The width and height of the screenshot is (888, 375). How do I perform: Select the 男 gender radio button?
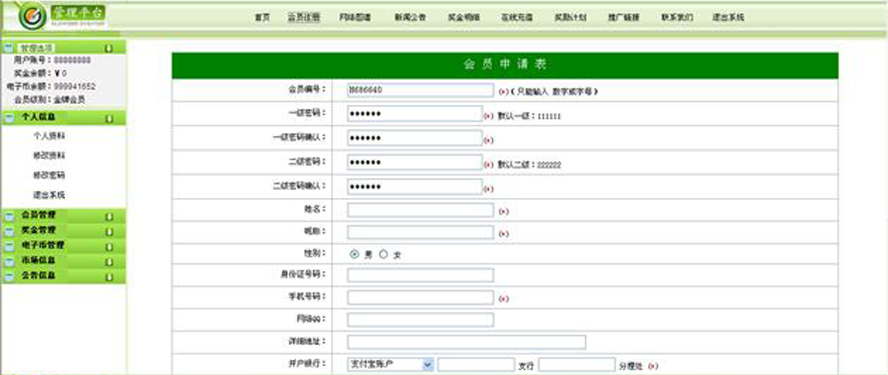[355, 255]
